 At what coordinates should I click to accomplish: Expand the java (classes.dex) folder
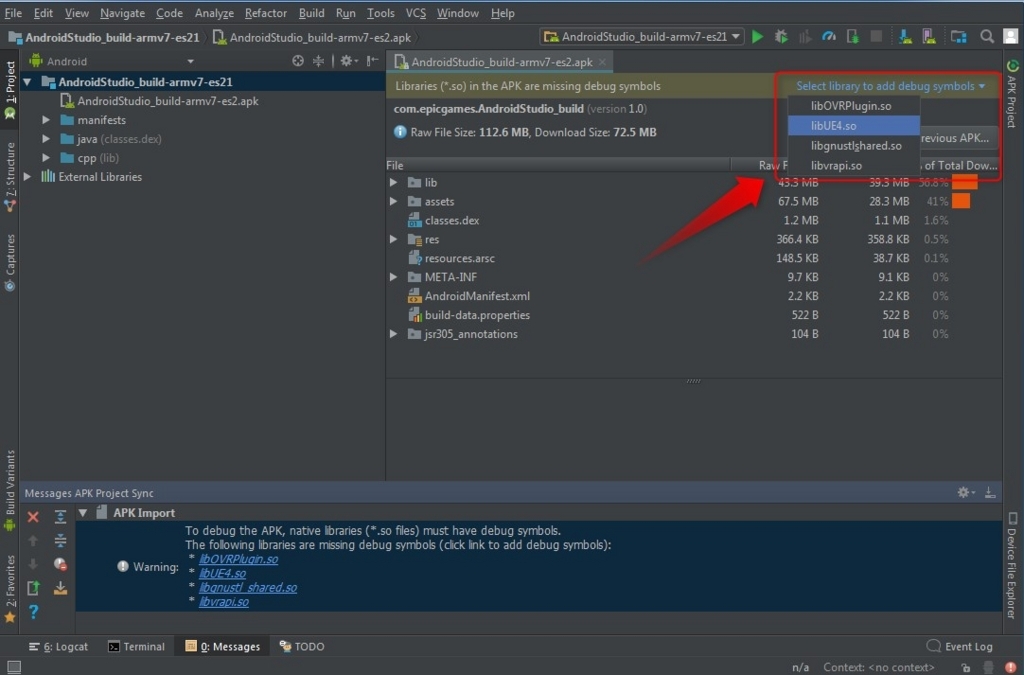coord(46,139)
